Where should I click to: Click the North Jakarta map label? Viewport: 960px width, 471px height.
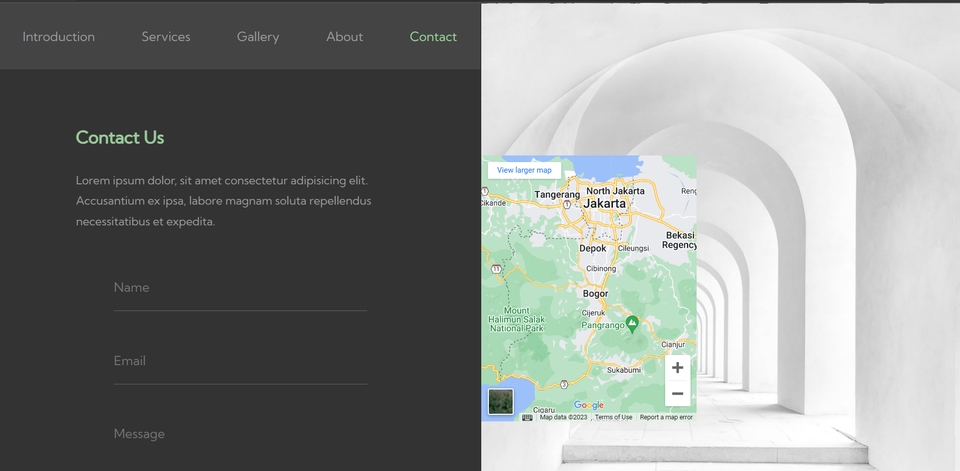(615, 191)
